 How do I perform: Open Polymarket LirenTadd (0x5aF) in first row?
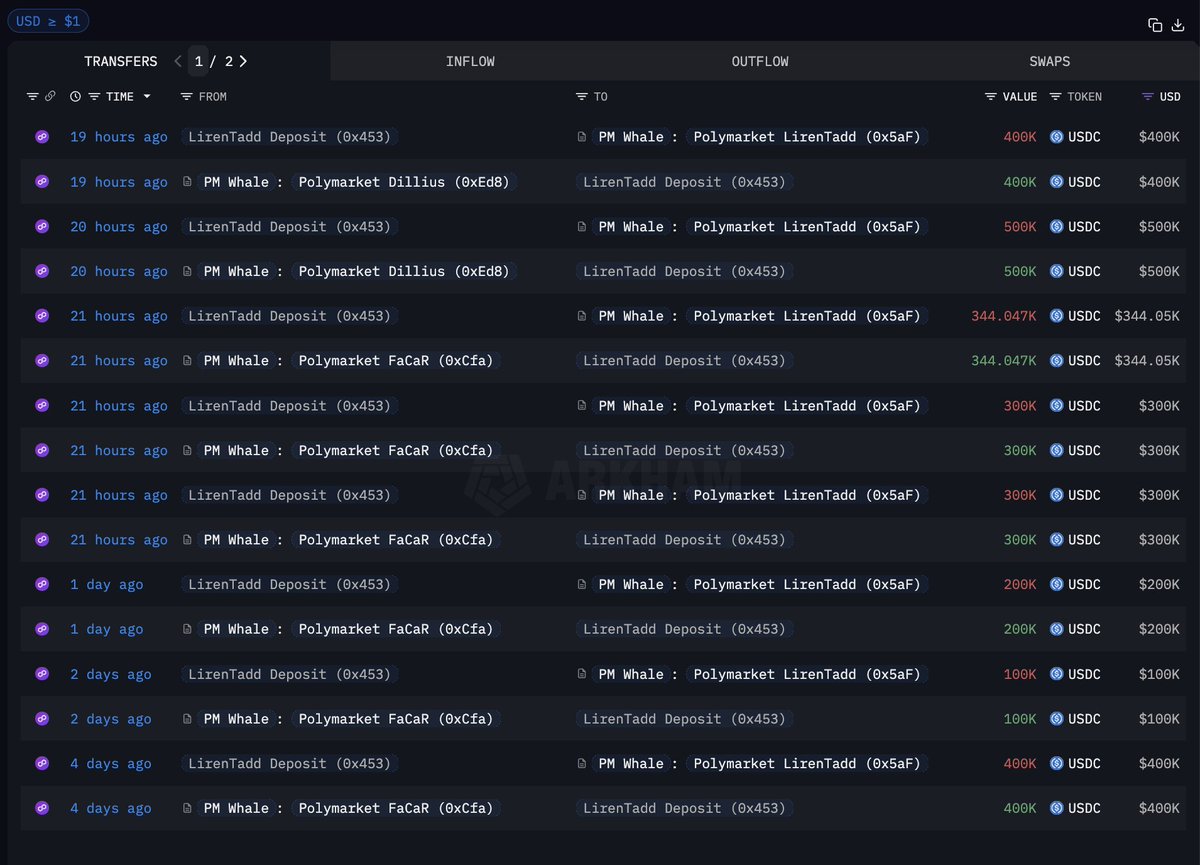tap(806, 137)
